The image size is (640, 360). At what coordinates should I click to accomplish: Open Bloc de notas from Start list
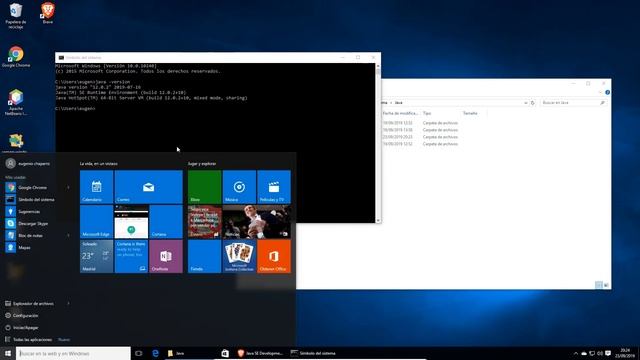pos(30,236)
